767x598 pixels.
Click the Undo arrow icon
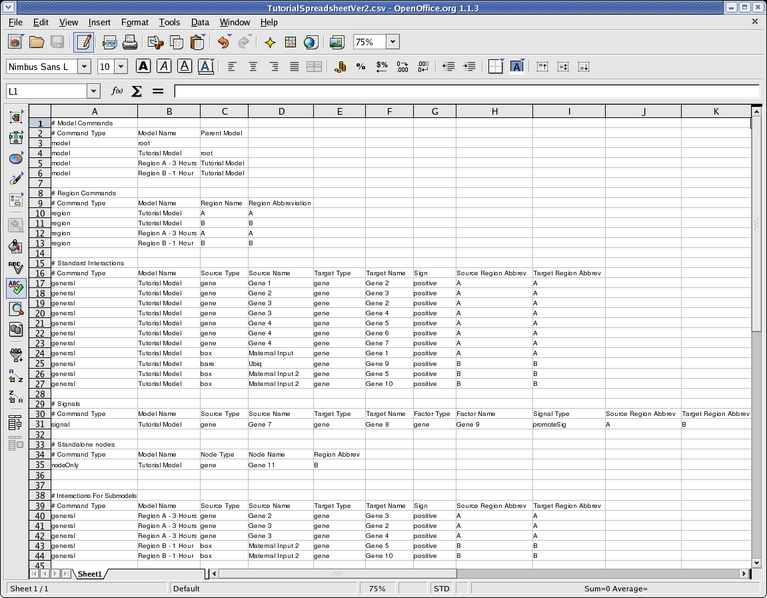pos(223,42)
